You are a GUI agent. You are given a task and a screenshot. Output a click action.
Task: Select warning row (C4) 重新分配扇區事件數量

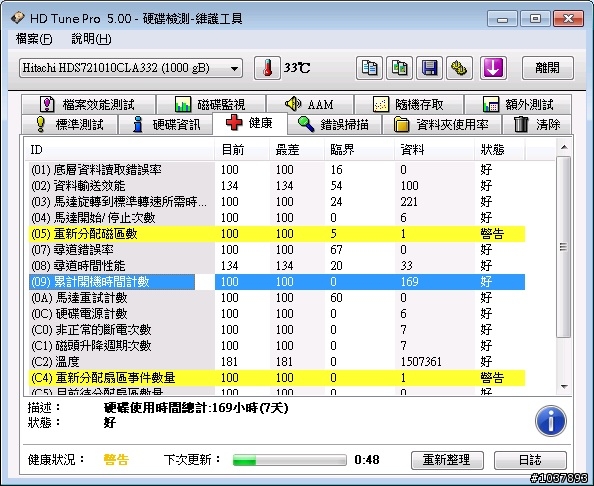click(x=277, y=378)
